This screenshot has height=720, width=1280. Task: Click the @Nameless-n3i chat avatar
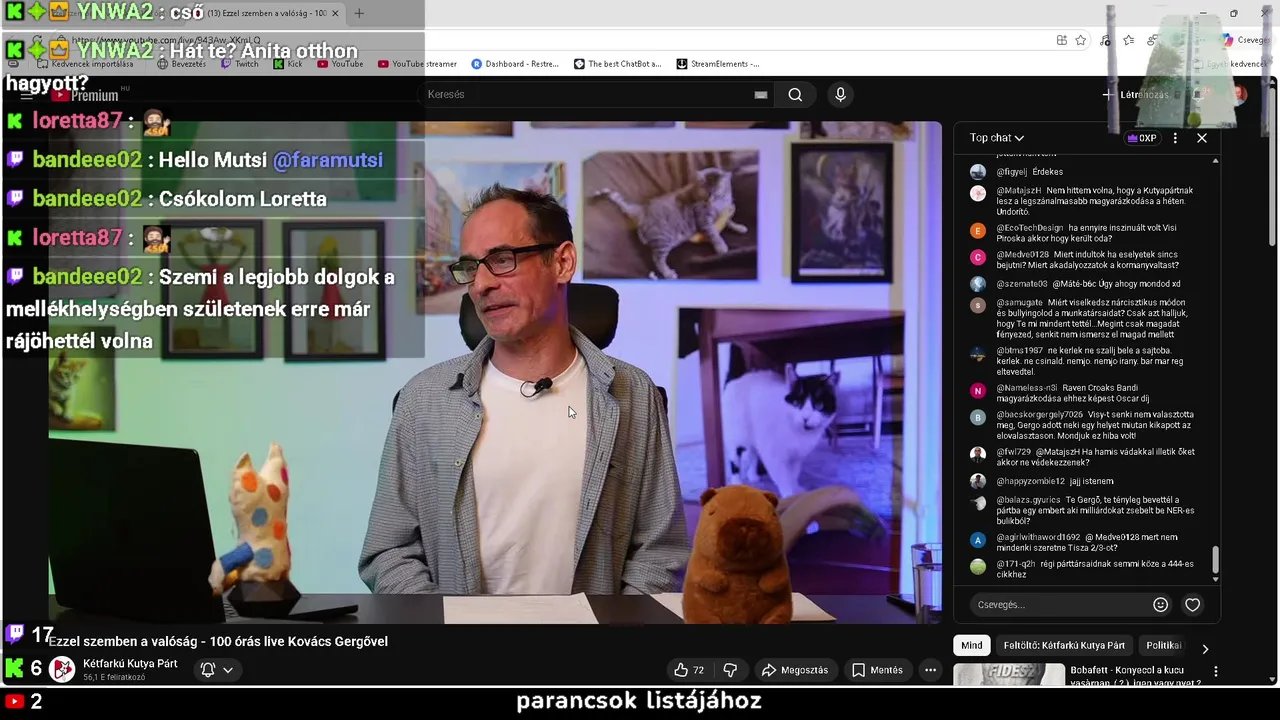(978, 390)
